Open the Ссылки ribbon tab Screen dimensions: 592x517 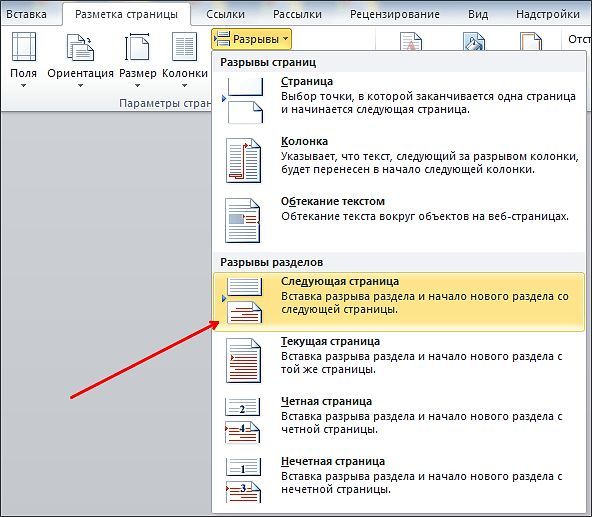[225, 14]
